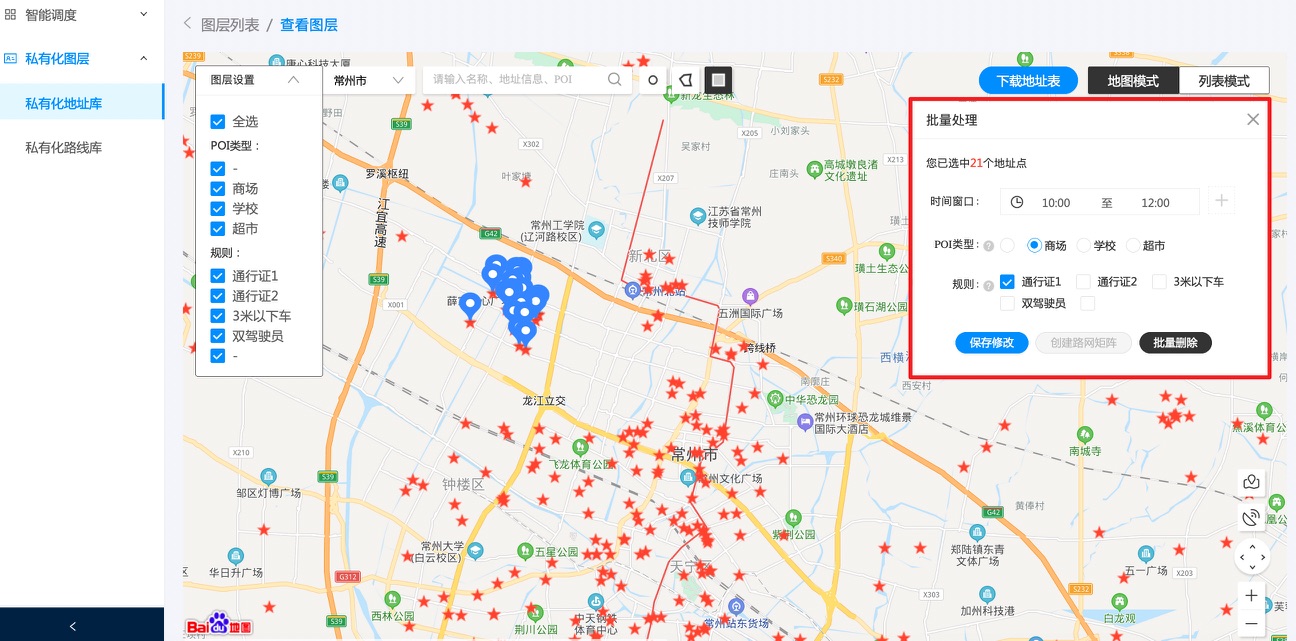The image size is (1296, 641).
Task: Click the map location layer icon
Action: click(1251, 482)
